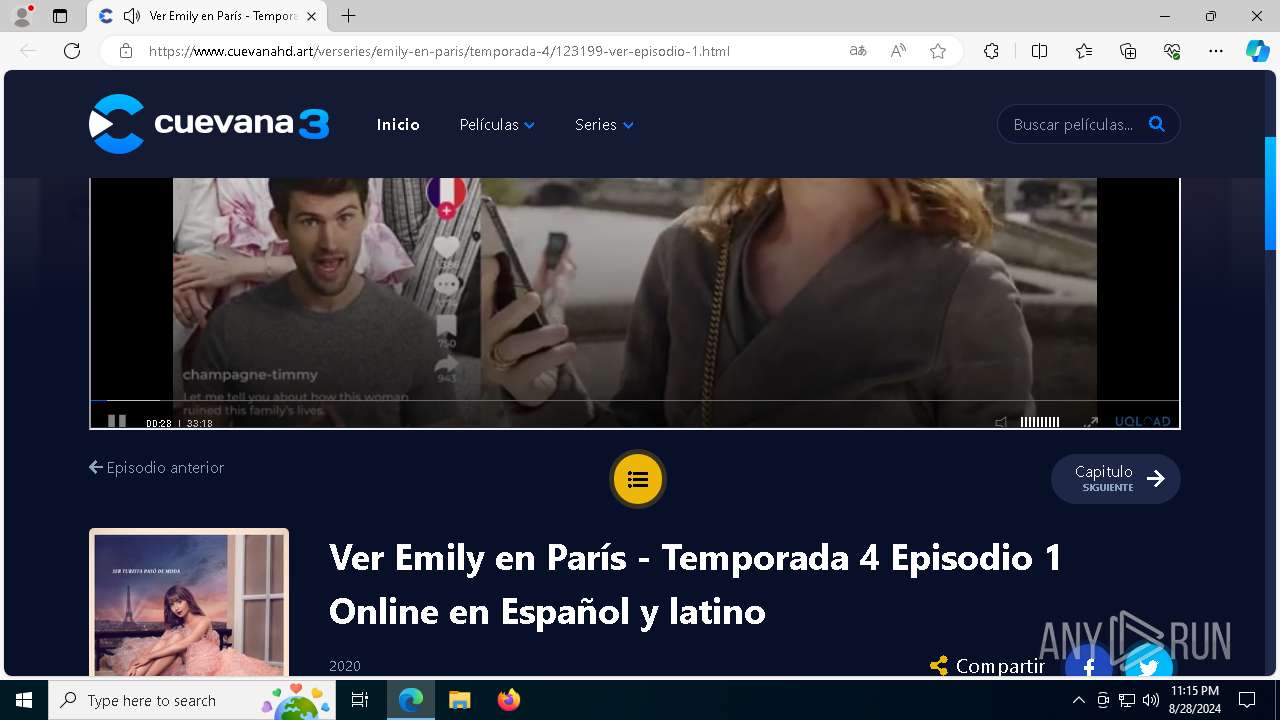Screen dimensions: 1280x720
Task: Open the Copilot sidebar
Action: pyautogui.click(x=1258, y=51)
